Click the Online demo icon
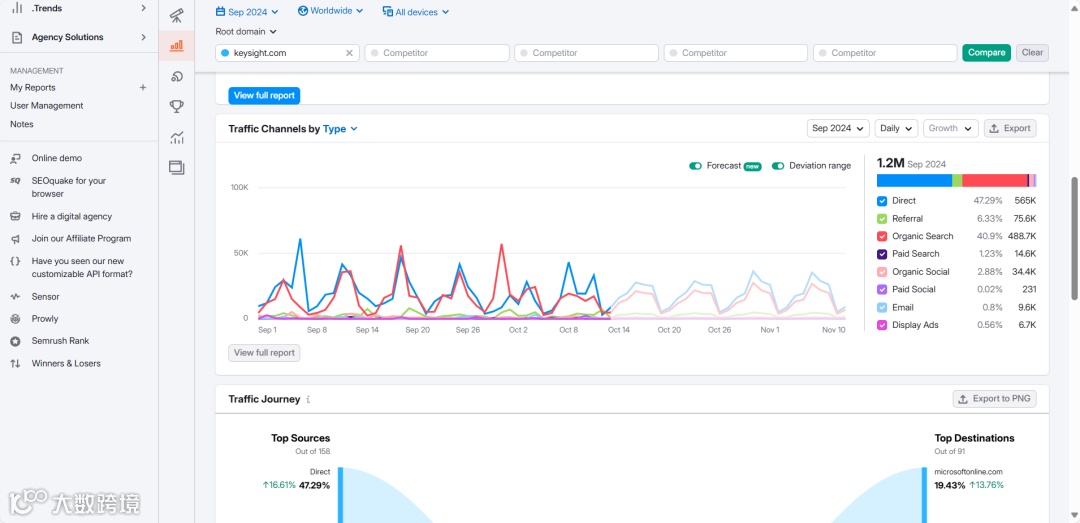 tap(15, 158)
